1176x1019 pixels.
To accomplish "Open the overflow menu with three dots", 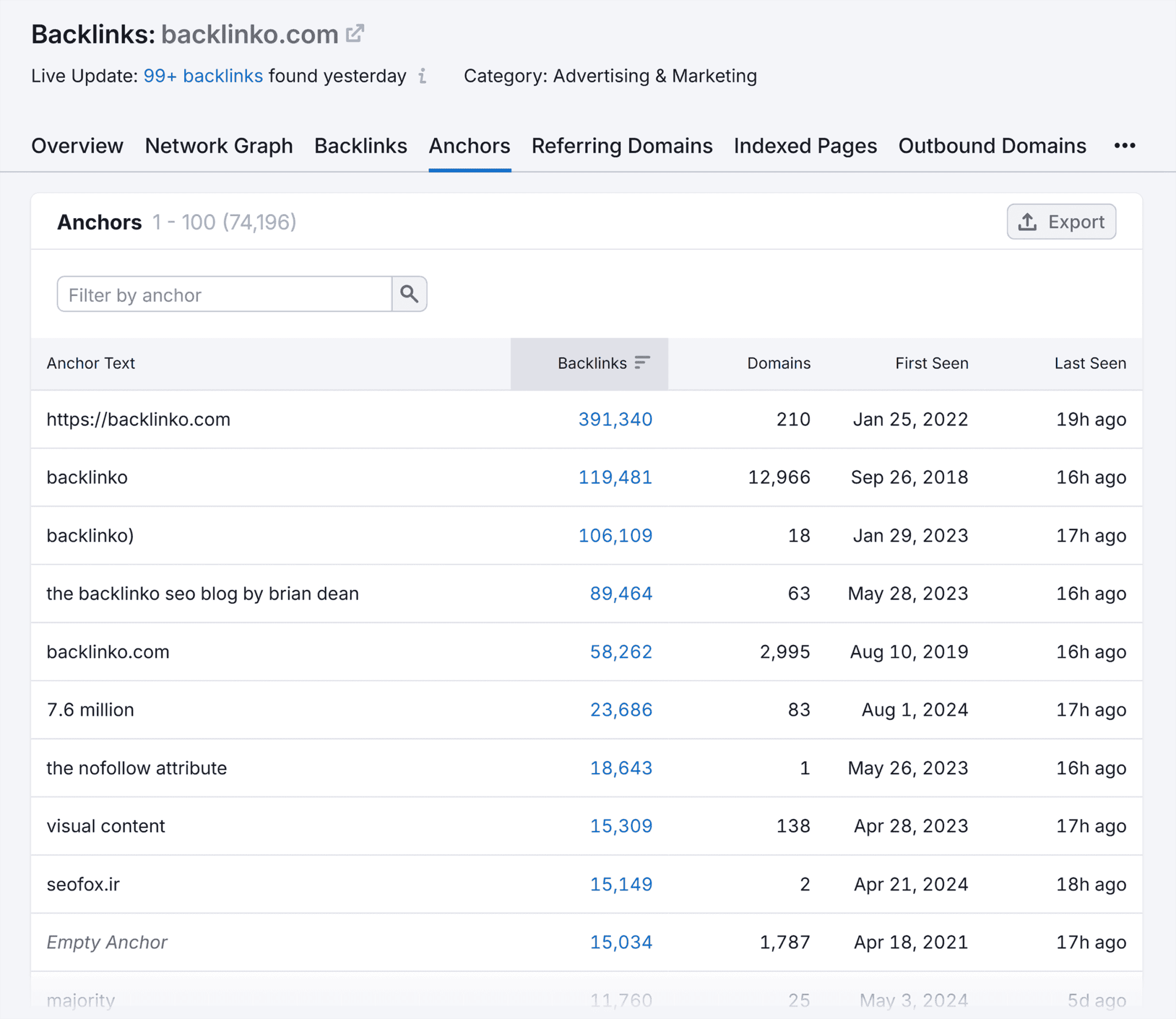I will point(1124,145).
